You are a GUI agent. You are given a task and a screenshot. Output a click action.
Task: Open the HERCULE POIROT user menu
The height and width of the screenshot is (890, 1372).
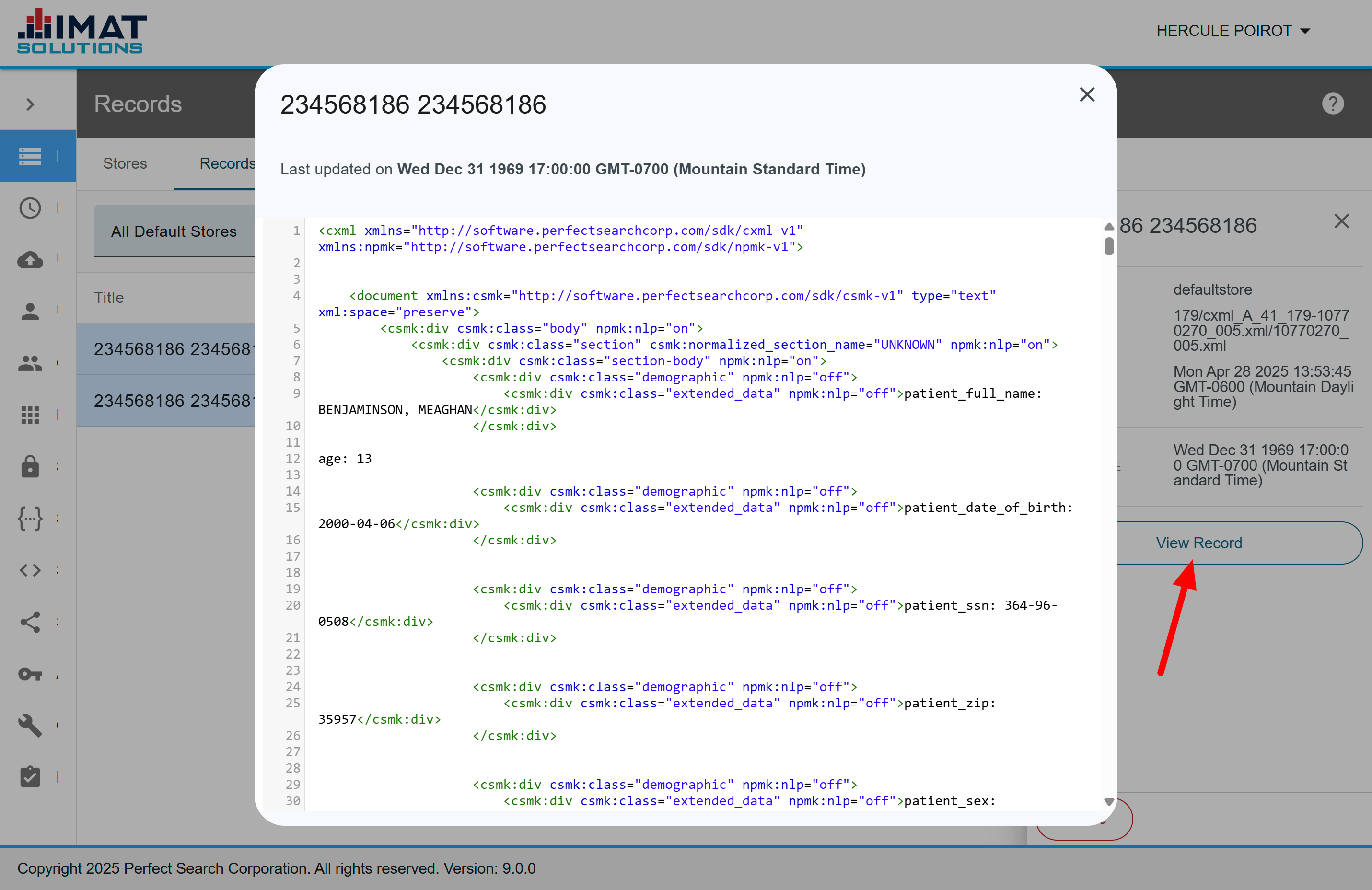(x=1233, y=31)
